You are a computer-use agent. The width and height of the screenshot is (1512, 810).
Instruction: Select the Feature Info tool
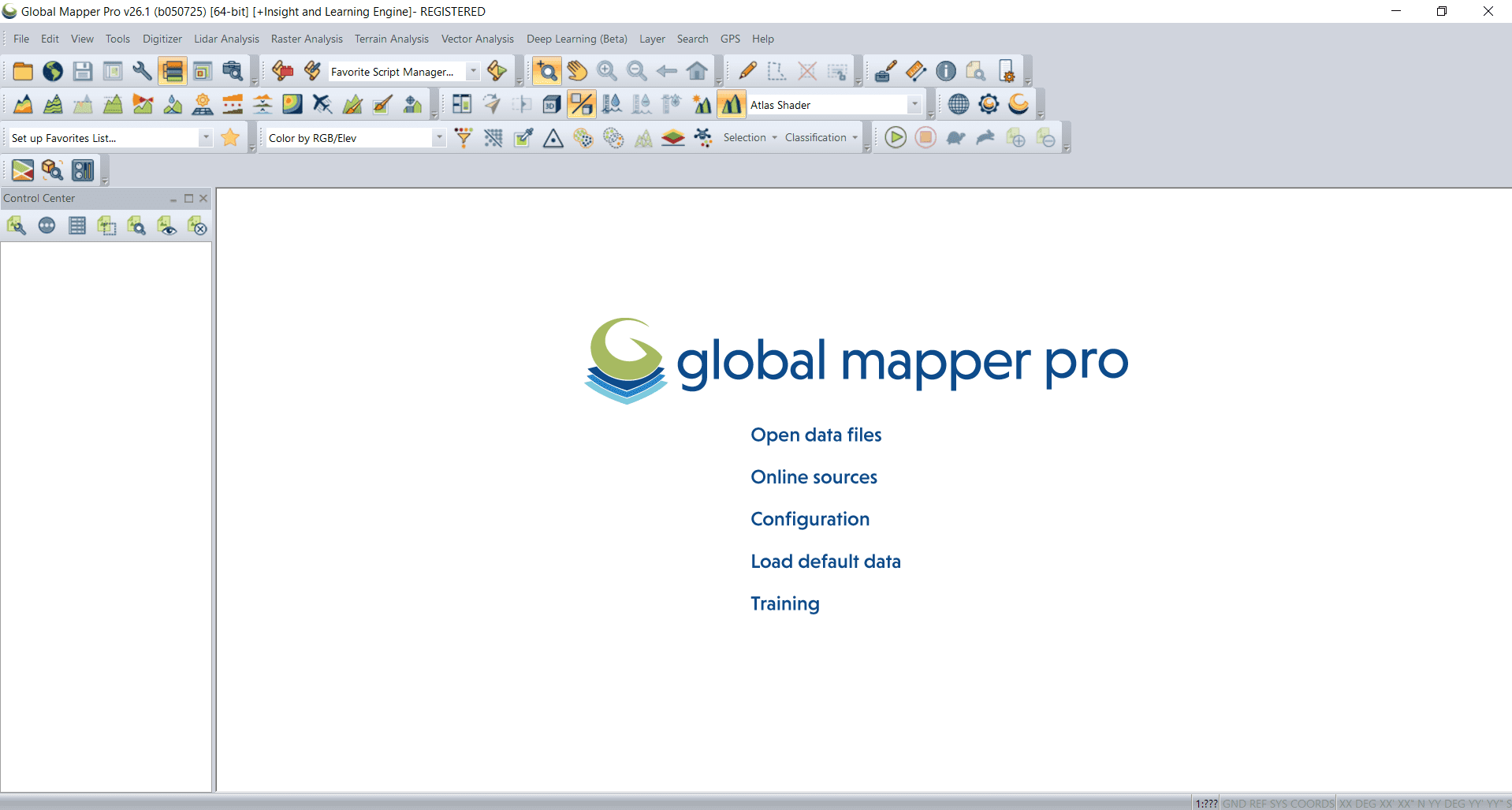[x=946, y=71]
